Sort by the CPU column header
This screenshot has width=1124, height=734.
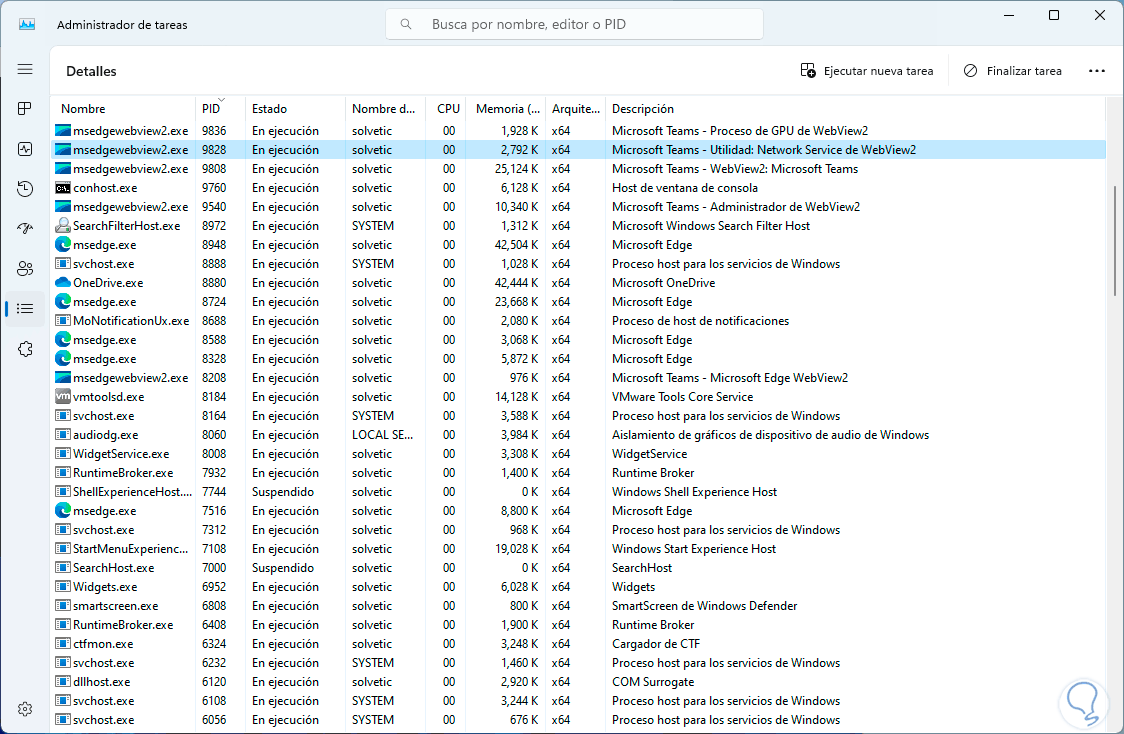click(448, 109)
